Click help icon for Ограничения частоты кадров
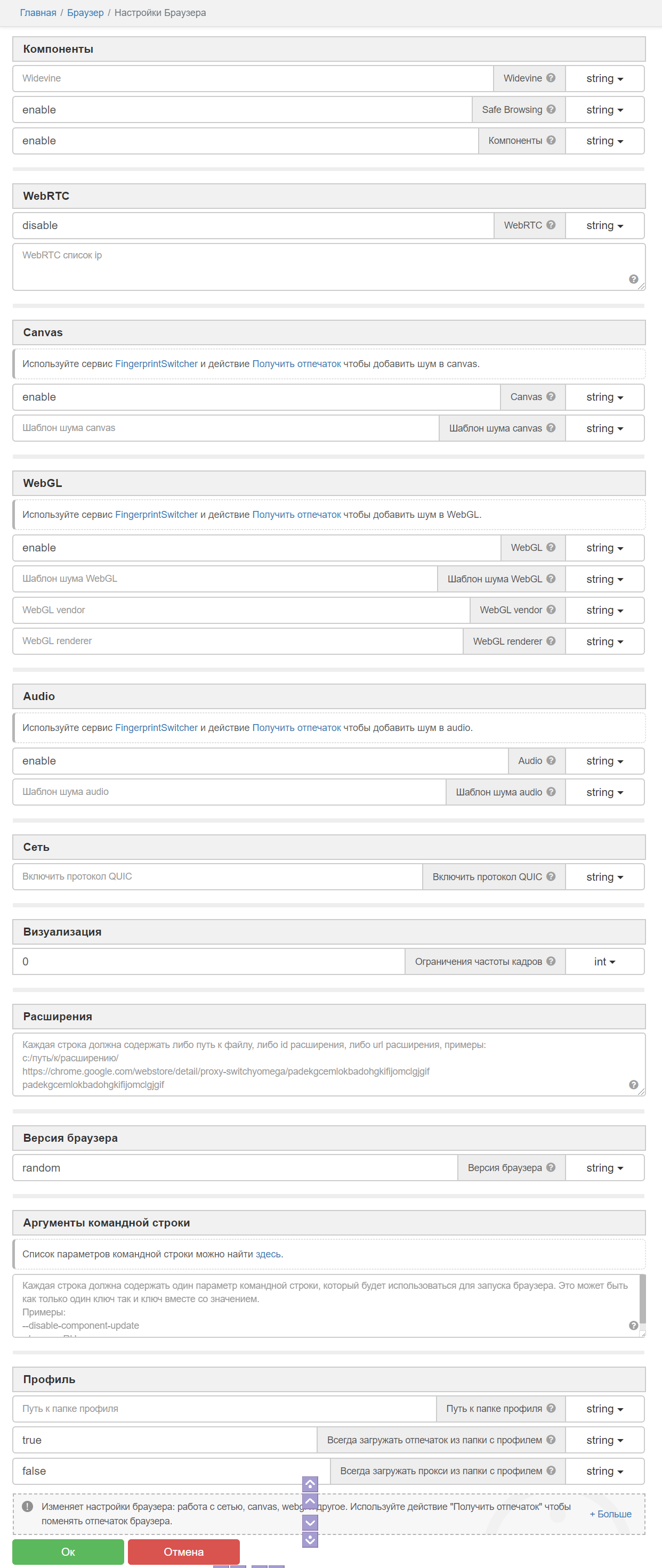The height and width of the screenshot is (1568, 662). point(551,961)
